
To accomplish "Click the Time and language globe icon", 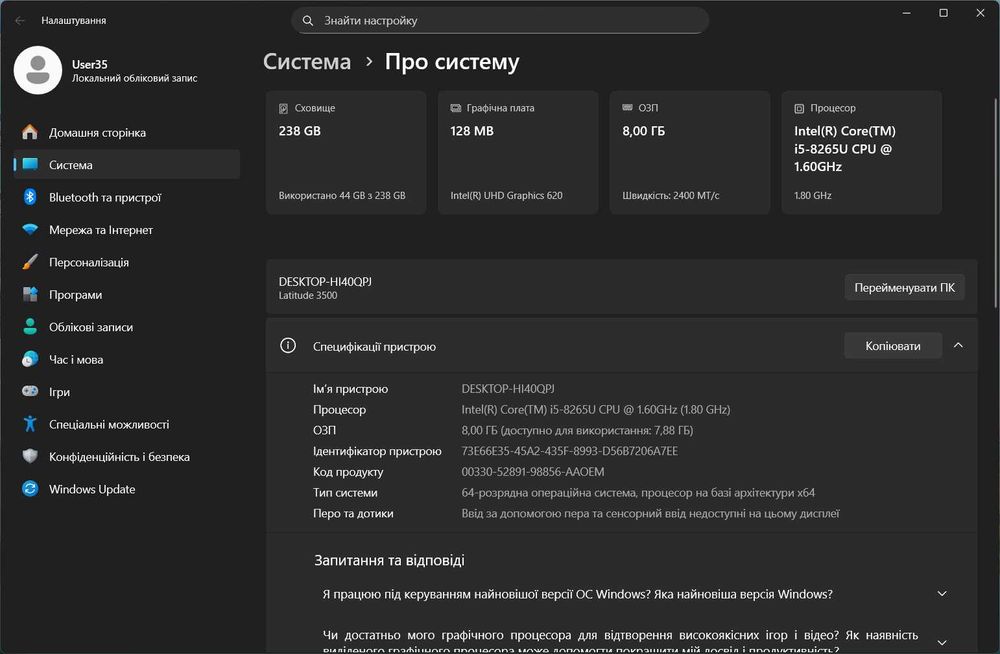I will [30, 359].
